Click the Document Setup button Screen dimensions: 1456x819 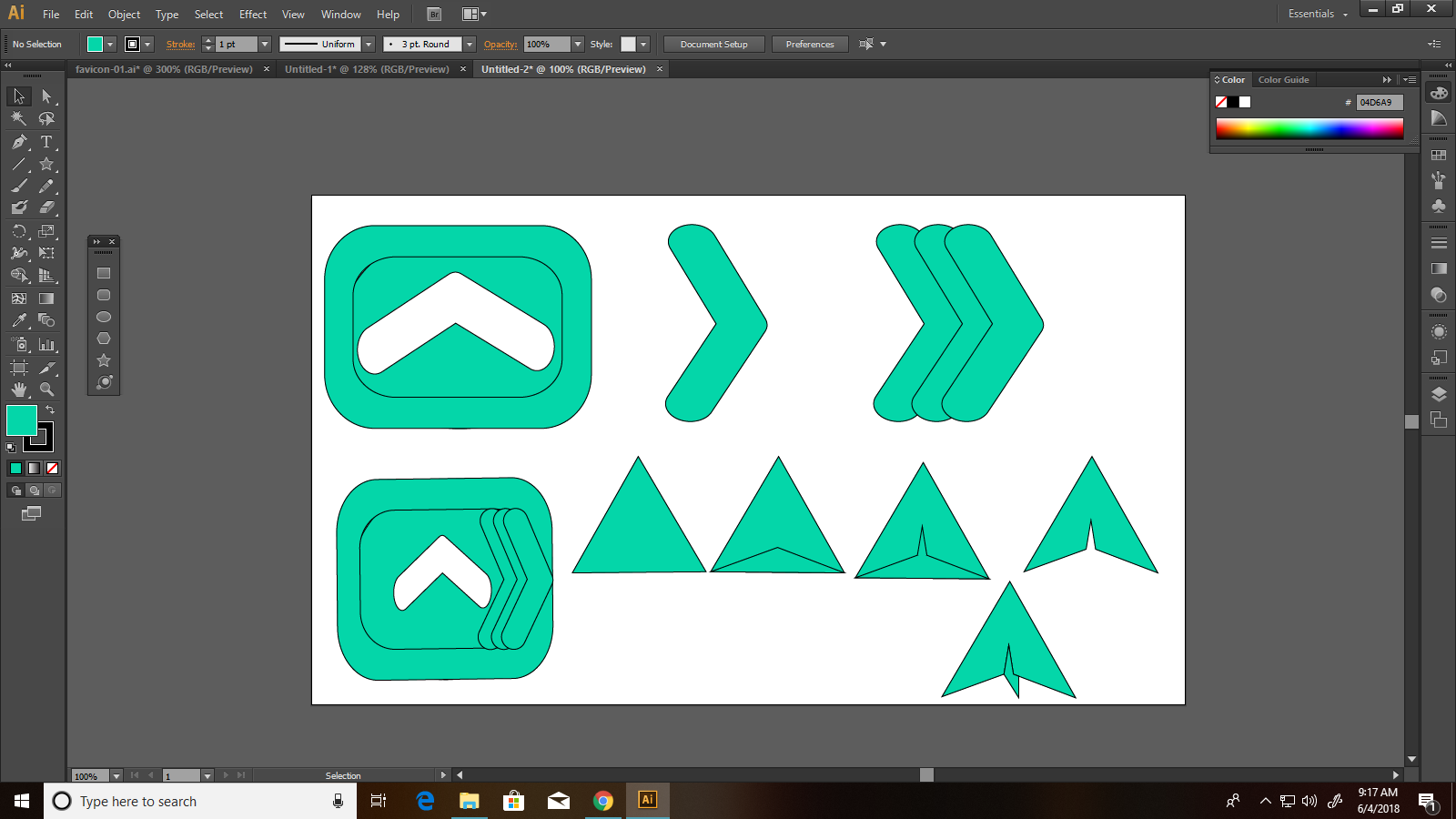pyautogui.click(x=713, y=44)
